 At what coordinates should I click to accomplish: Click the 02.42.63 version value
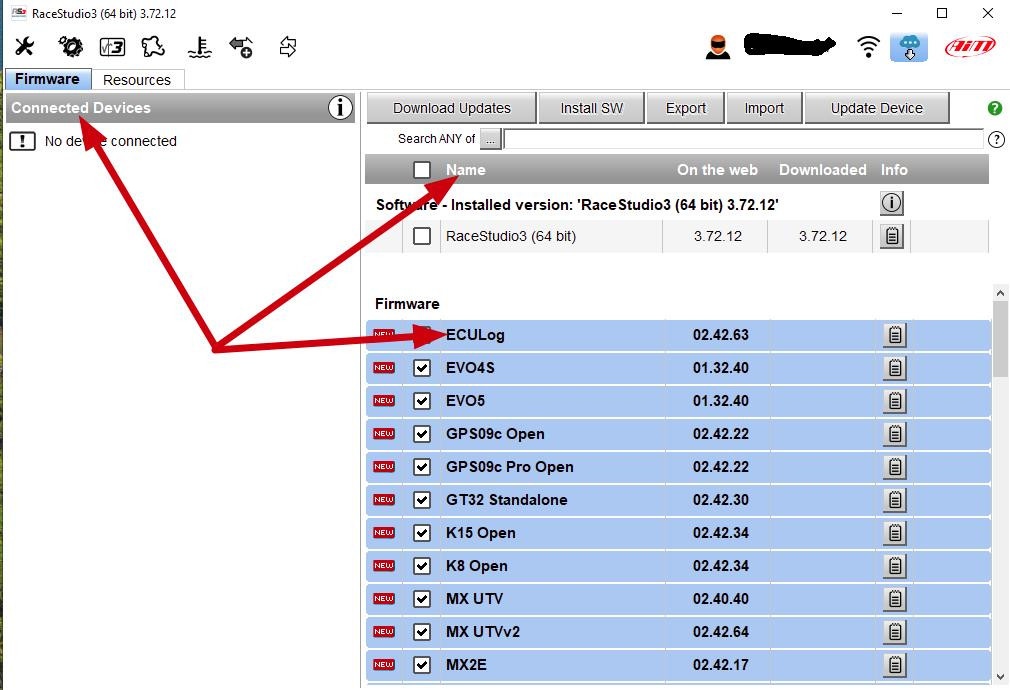point(721,335)
